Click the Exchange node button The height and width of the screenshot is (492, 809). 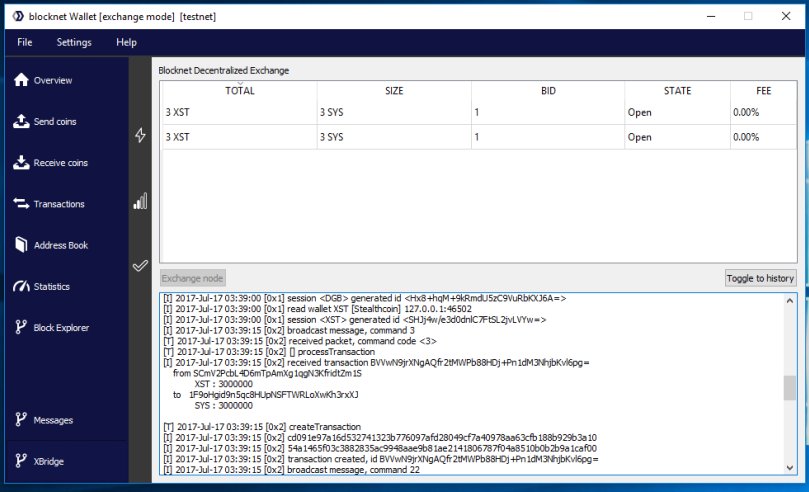(x=192, y=278)
